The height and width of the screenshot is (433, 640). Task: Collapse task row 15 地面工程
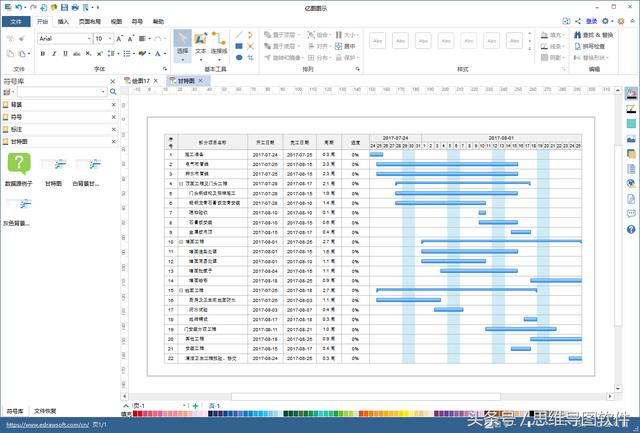(181, 291)
